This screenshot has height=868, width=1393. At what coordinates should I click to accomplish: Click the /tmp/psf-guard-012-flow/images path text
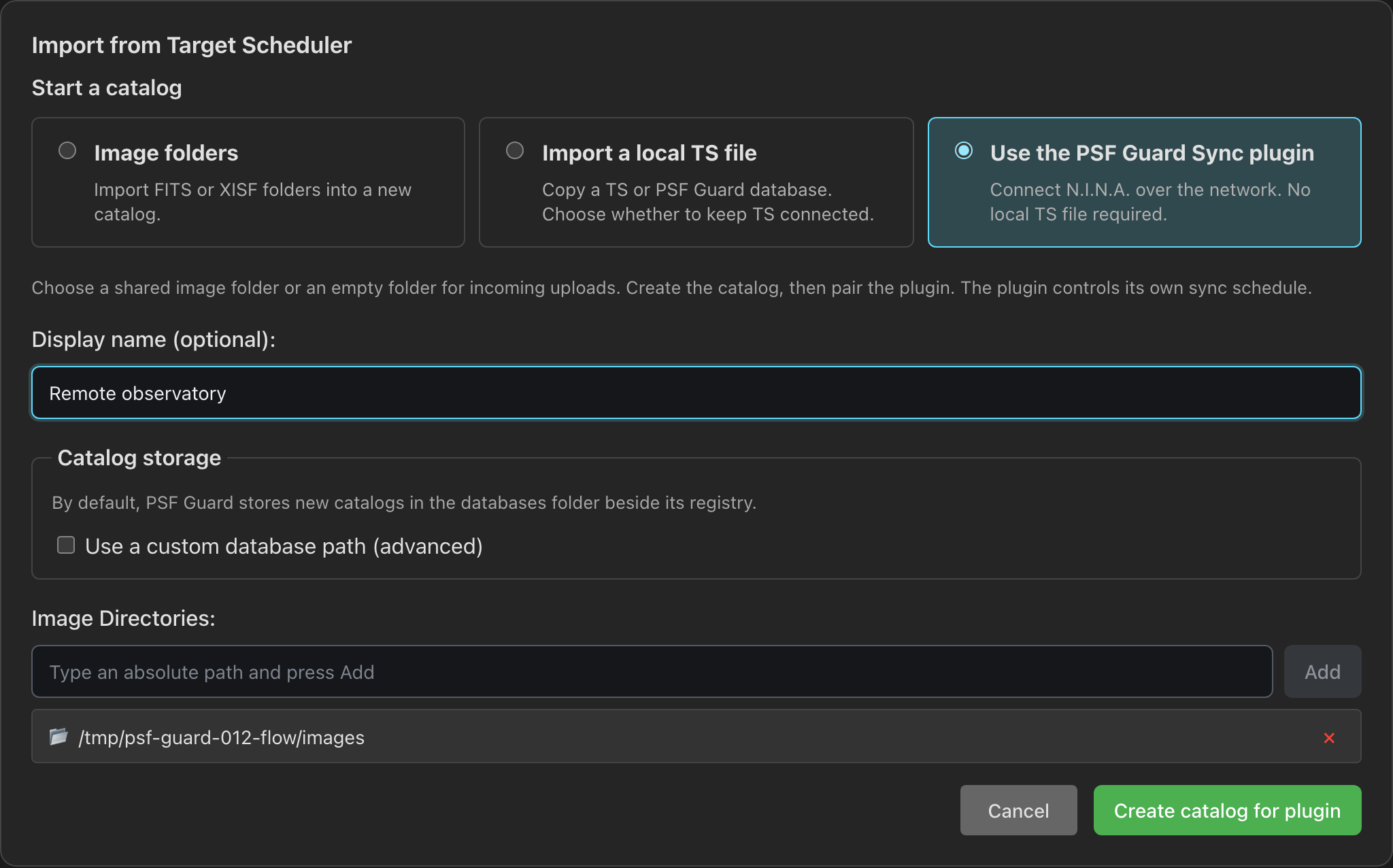(x=222, y=737)
